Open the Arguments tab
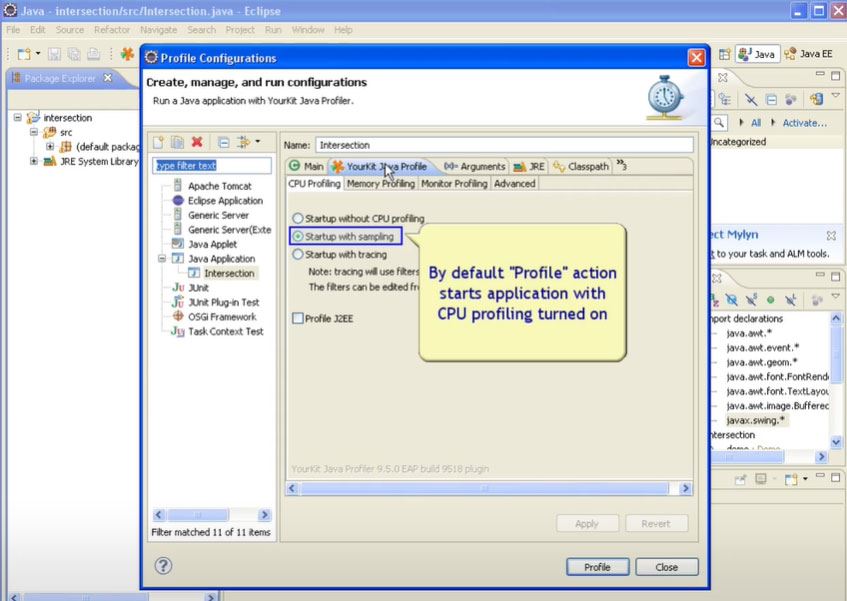 coord(475,166)
